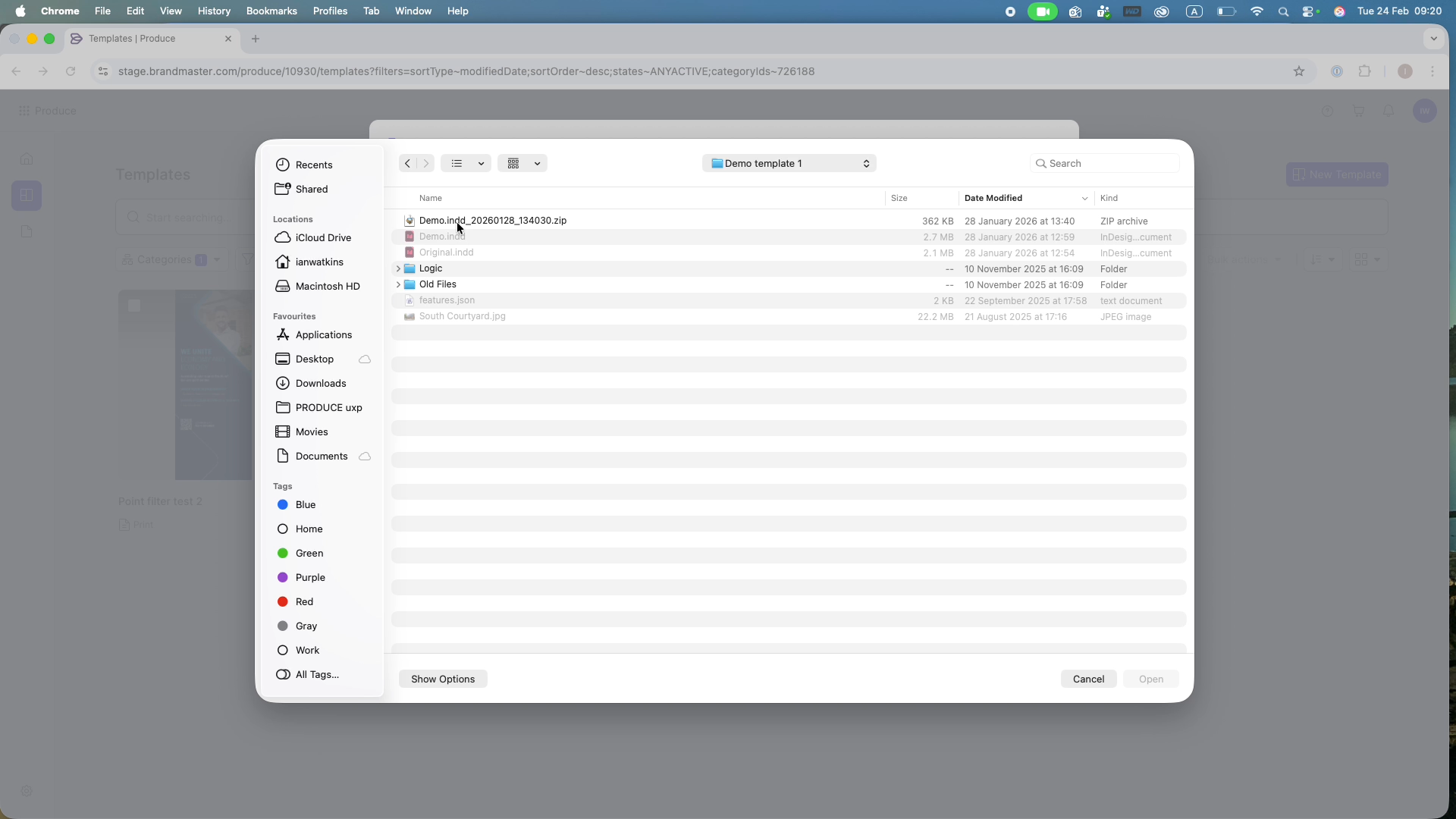This screenshot has height=819, width=1456.
Task: Open the Window menu
Action: pyautogui.click(x=413, y=11)
